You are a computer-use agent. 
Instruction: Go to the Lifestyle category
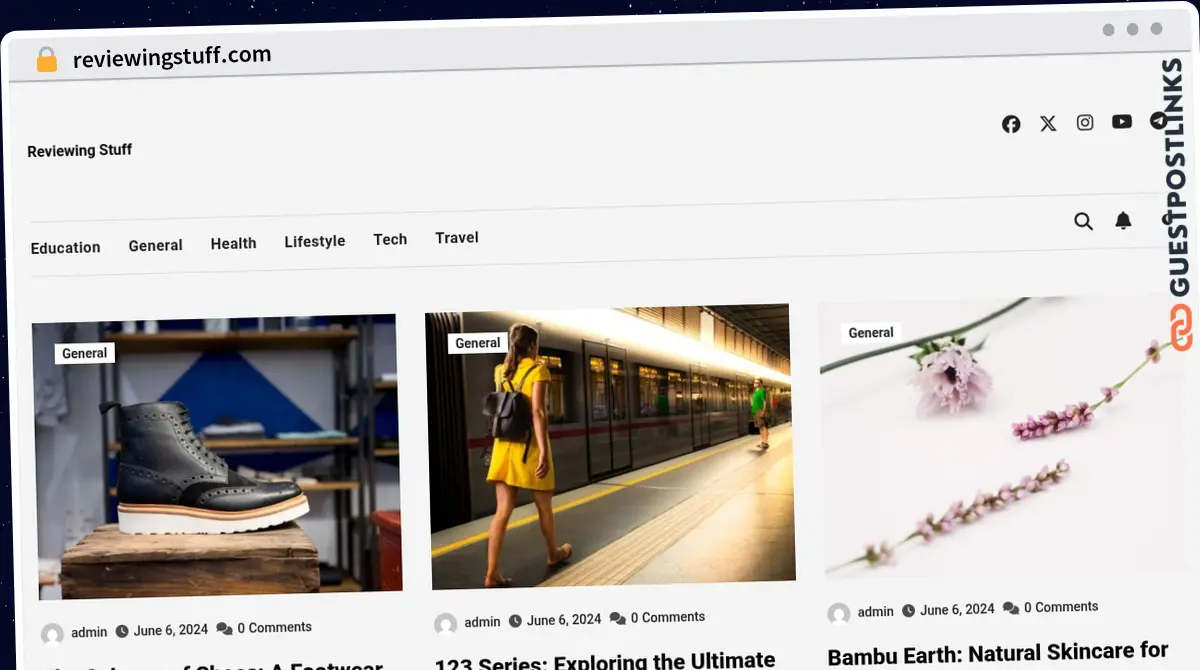coord(315,241)
